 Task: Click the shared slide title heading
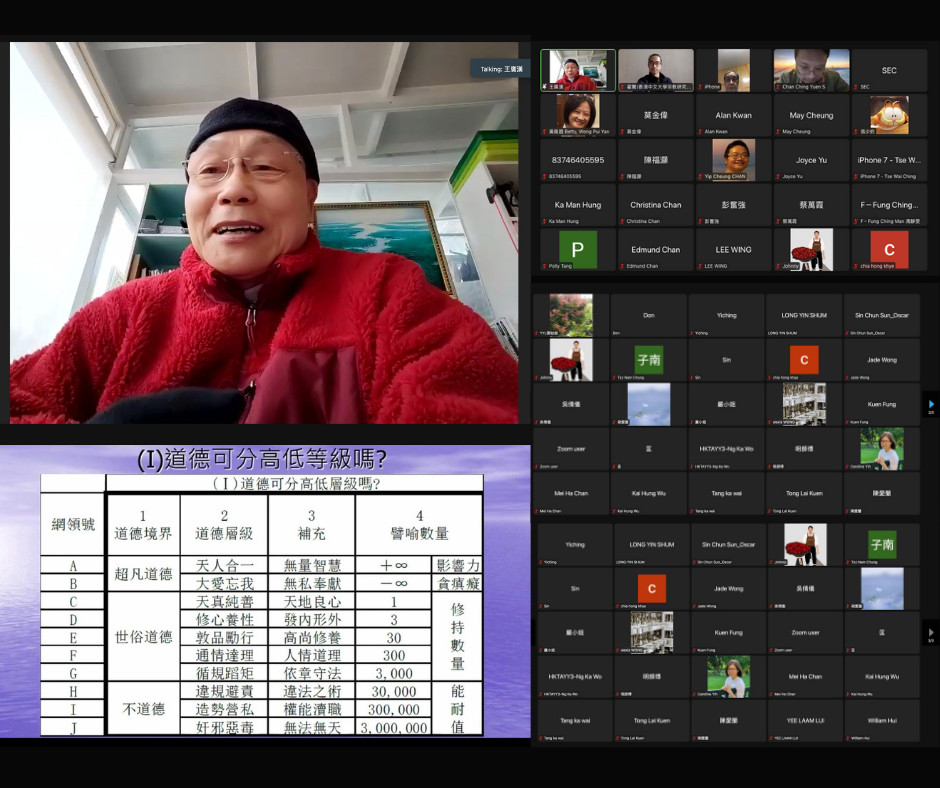coord(262,459)
